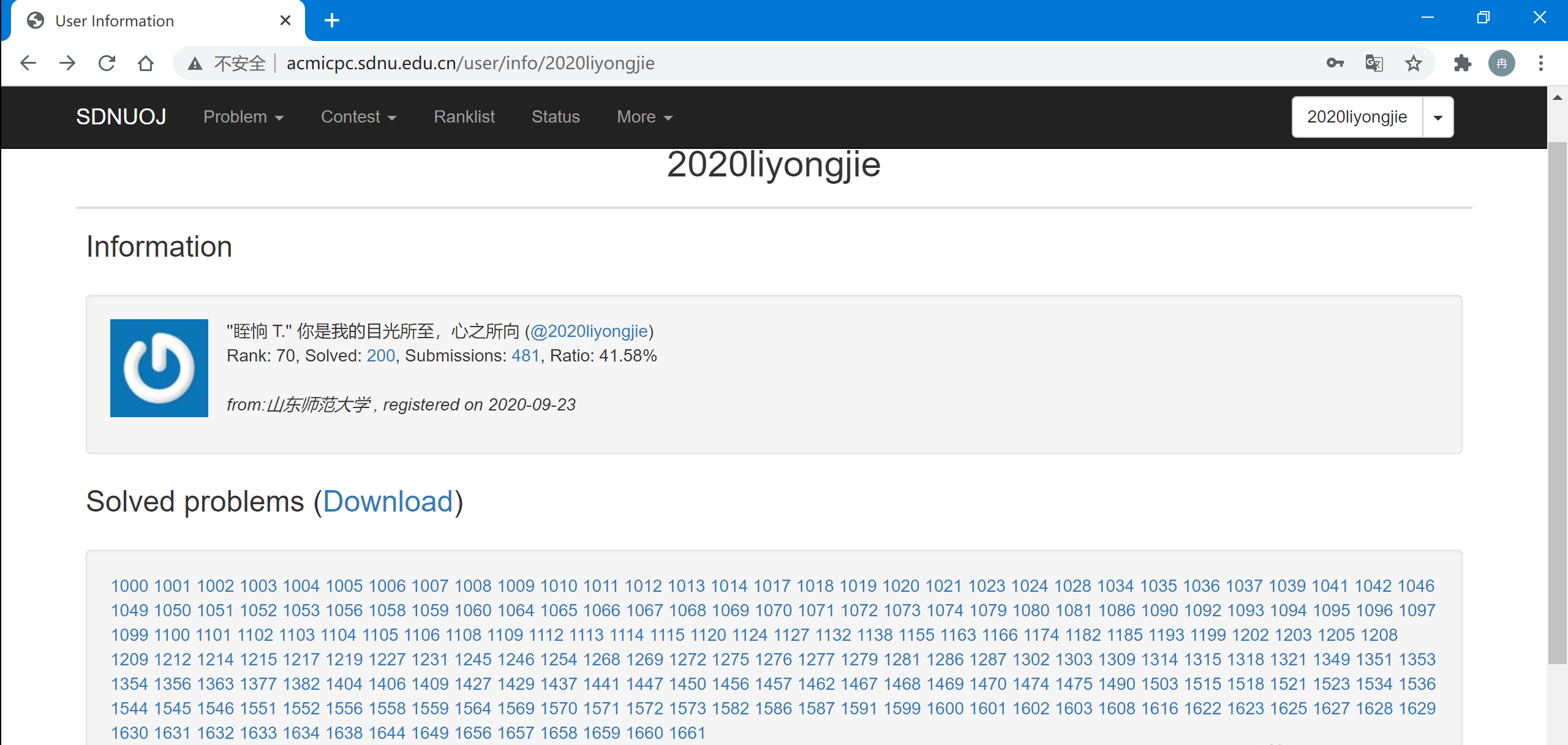Image resolution: width=1568 pixels, height=745 pixels.
Task: Open the Ranklist page
Action: click(x=464, y=117)
